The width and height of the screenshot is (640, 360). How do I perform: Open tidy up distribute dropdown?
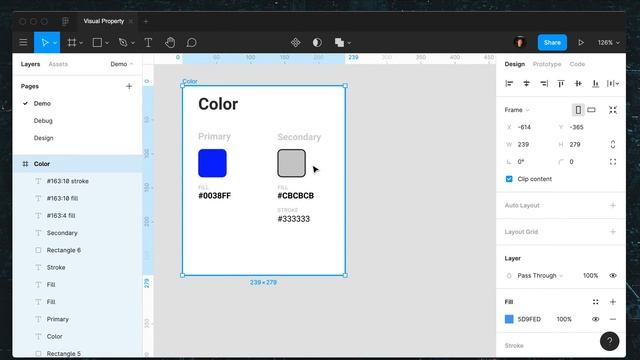point(613,84)
